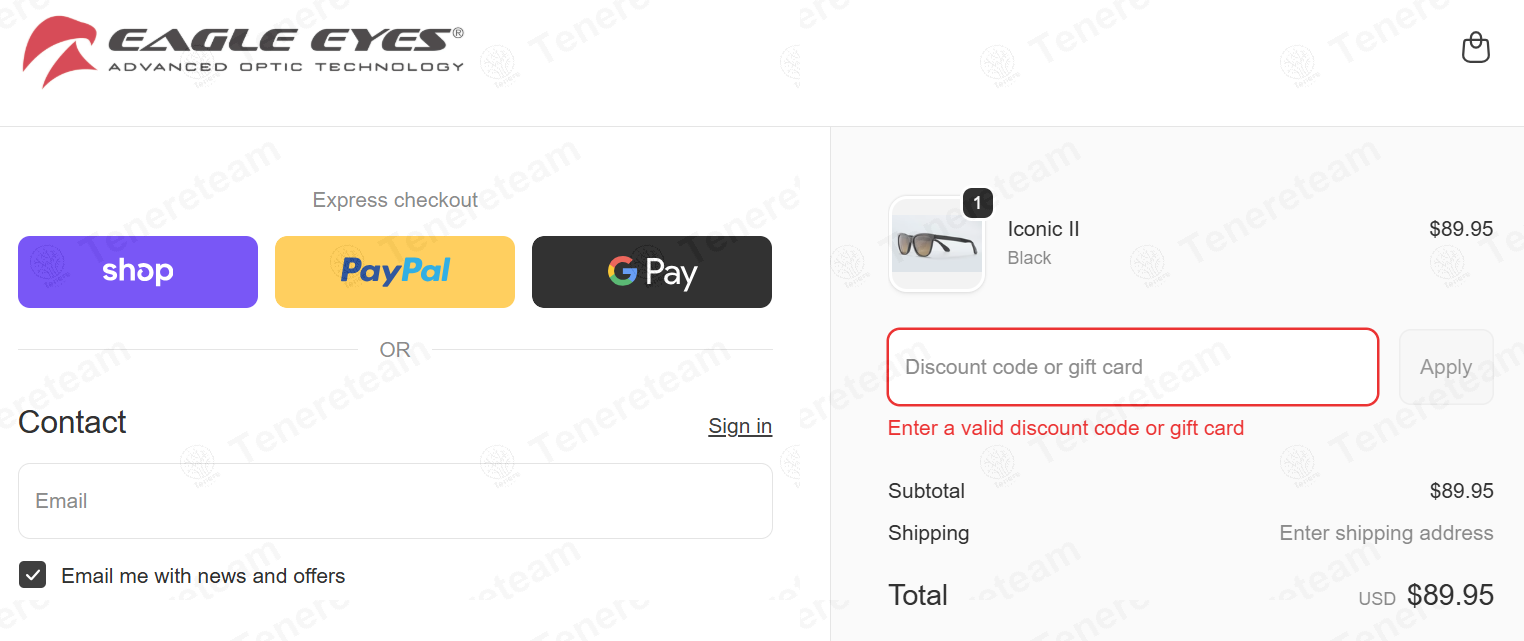
Task: Click the red eagle head logo icon
Action: 59,50
